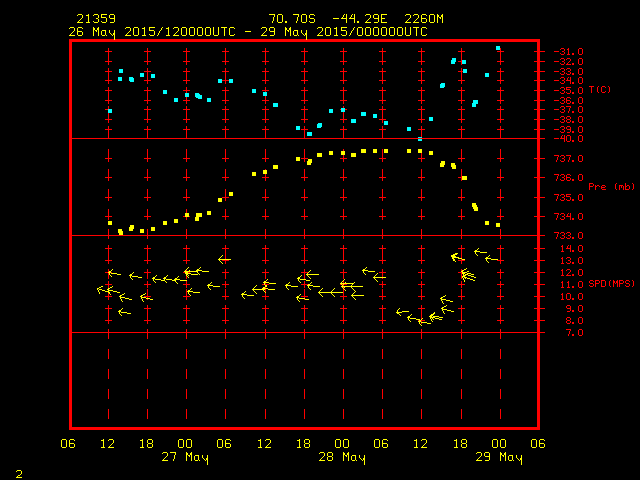Image resolution: width=640 pixels, height=480 pixels.
Task: Select the -35.0 temperature tick label
Action: coord(569,91)
